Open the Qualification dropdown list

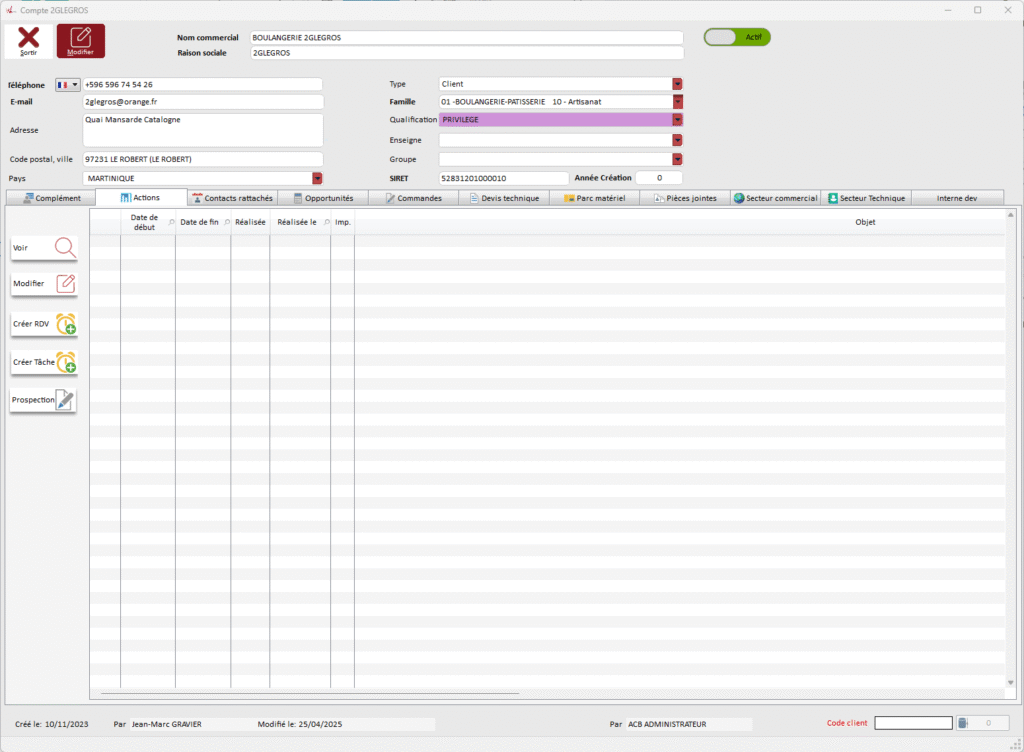(x=677, y=120)
